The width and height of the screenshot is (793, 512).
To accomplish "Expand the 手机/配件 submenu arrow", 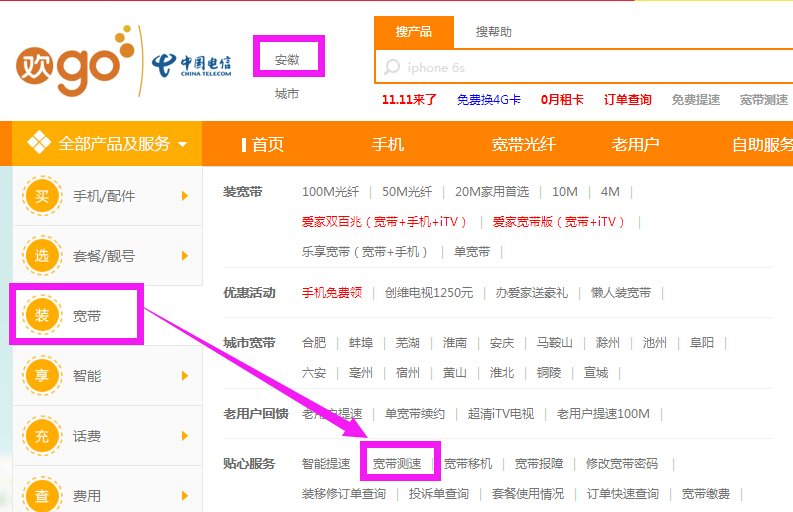I will (x=185, y=196).
